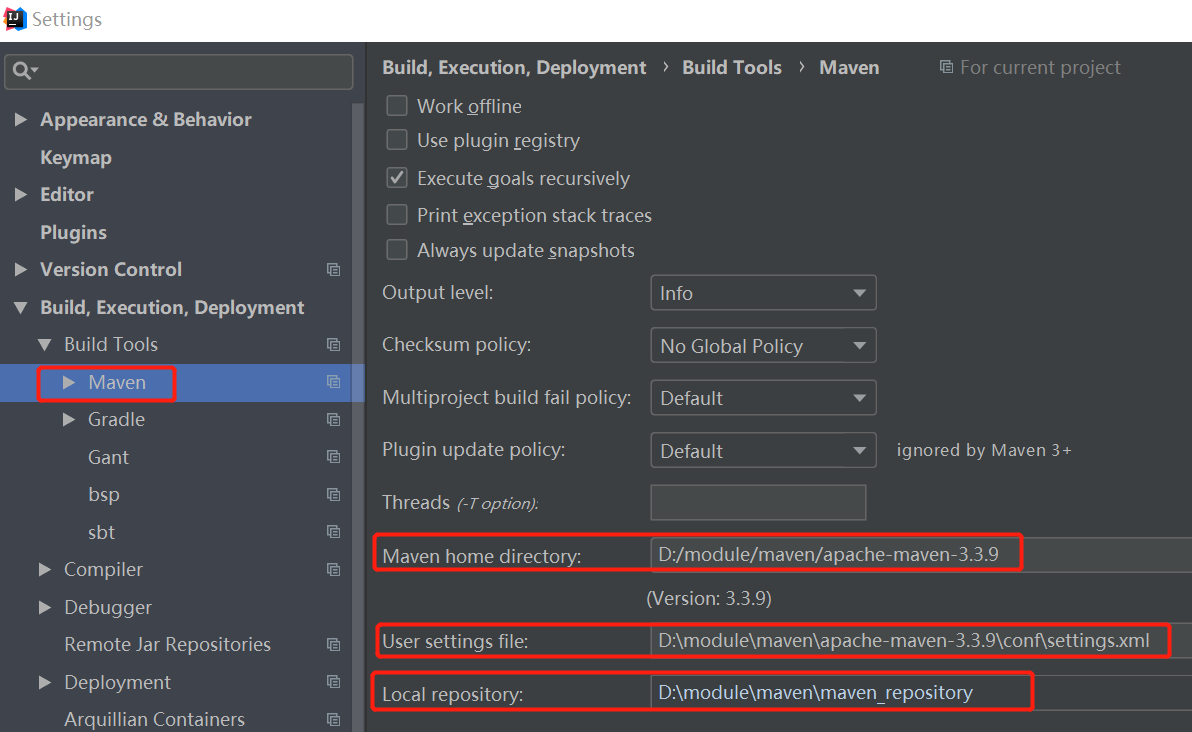Image resolution: width=1192 pixels, height=732 pixels.
Task: Click the Local repository path field
Action: click(840, 692)
